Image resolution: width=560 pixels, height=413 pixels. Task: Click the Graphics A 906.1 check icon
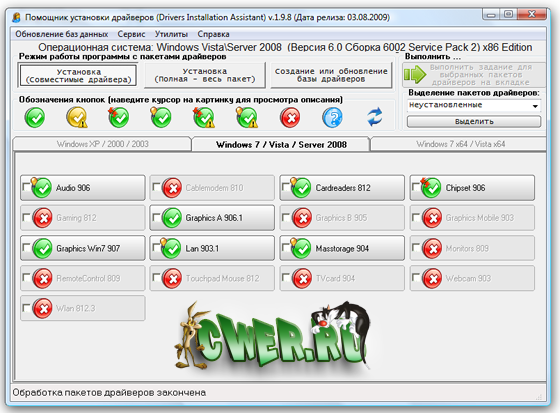pos(172,218)
